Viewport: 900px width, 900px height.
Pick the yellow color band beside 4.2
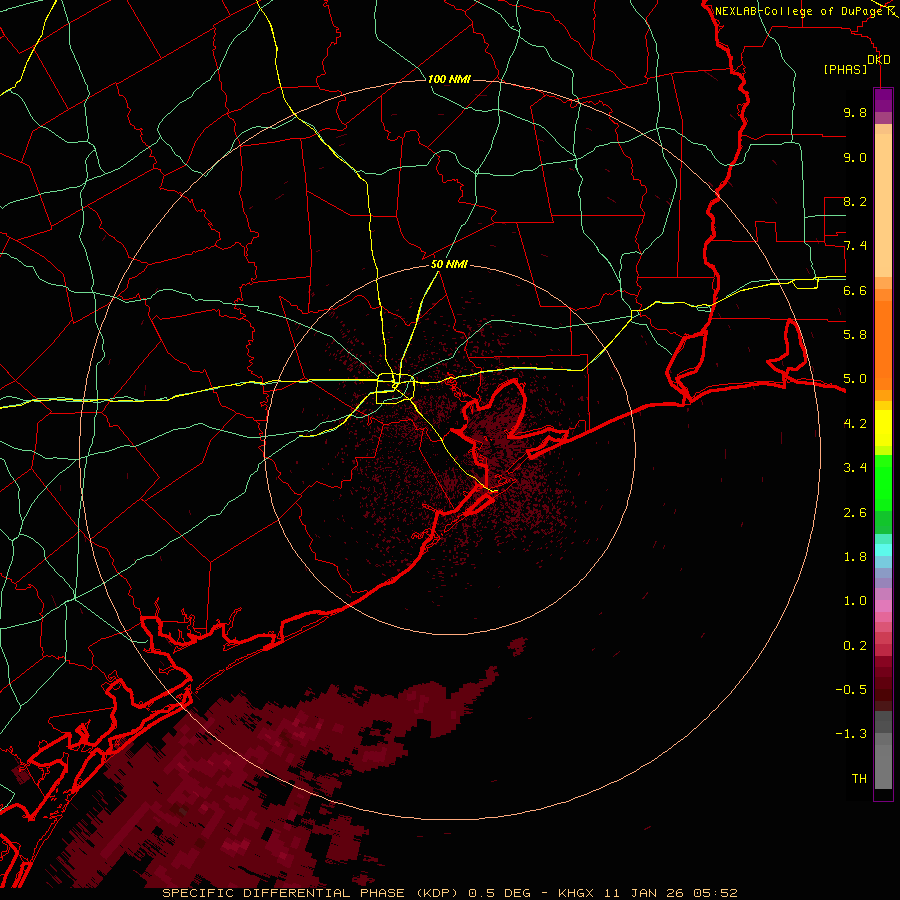(883, 428)
